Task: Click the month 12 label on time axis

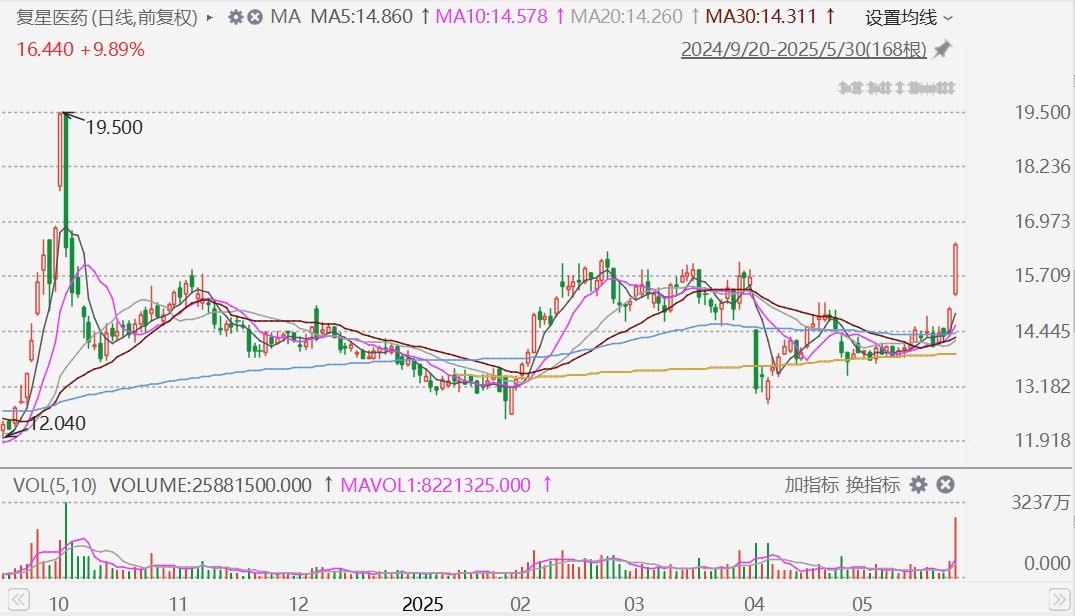Action: [x=298, y=604]
